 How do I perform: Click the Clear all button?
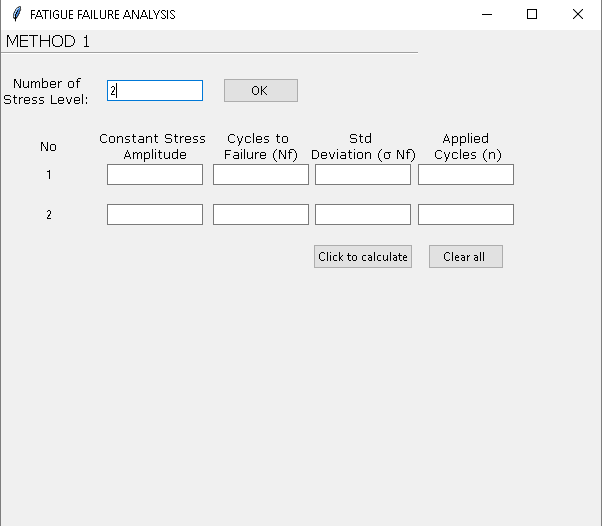tap(466, 256)
